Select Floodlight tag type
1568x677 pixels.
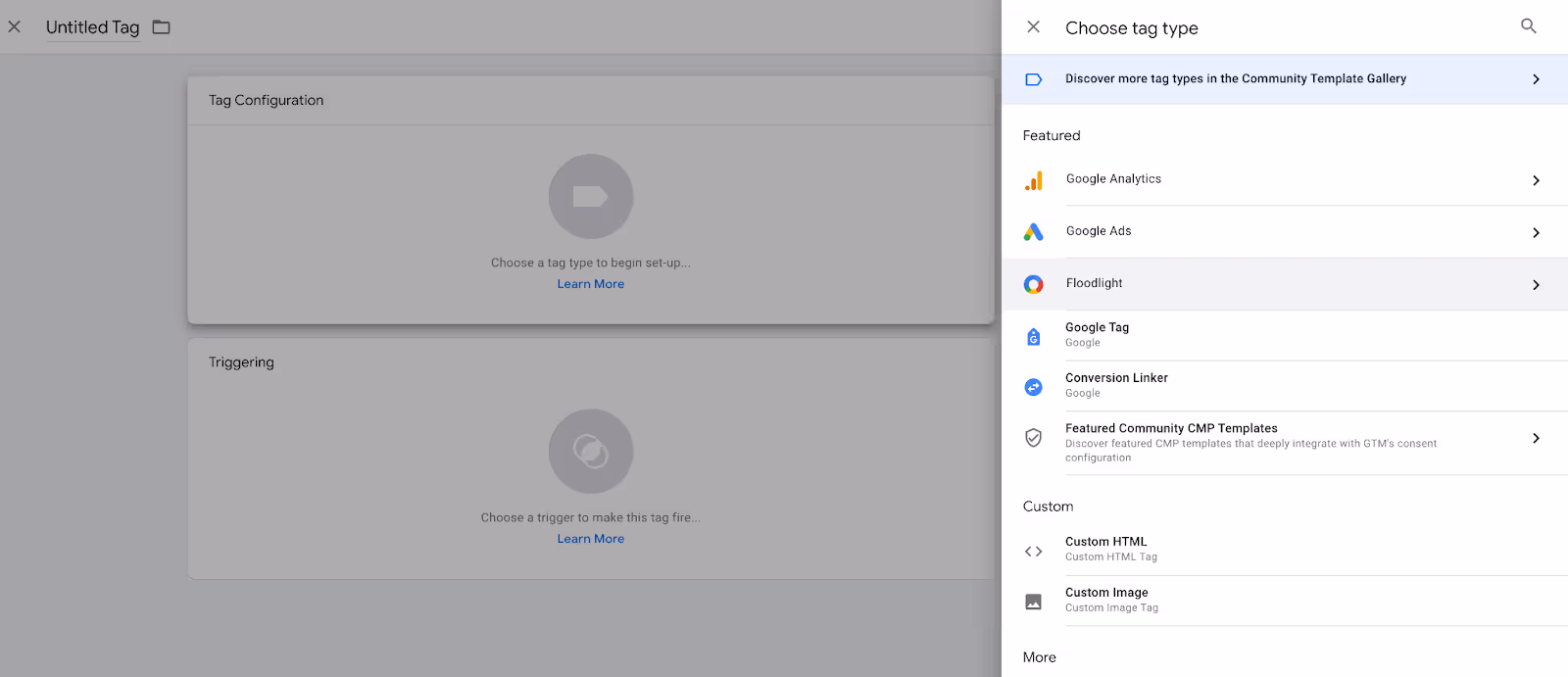click(x=1285, y=284)
